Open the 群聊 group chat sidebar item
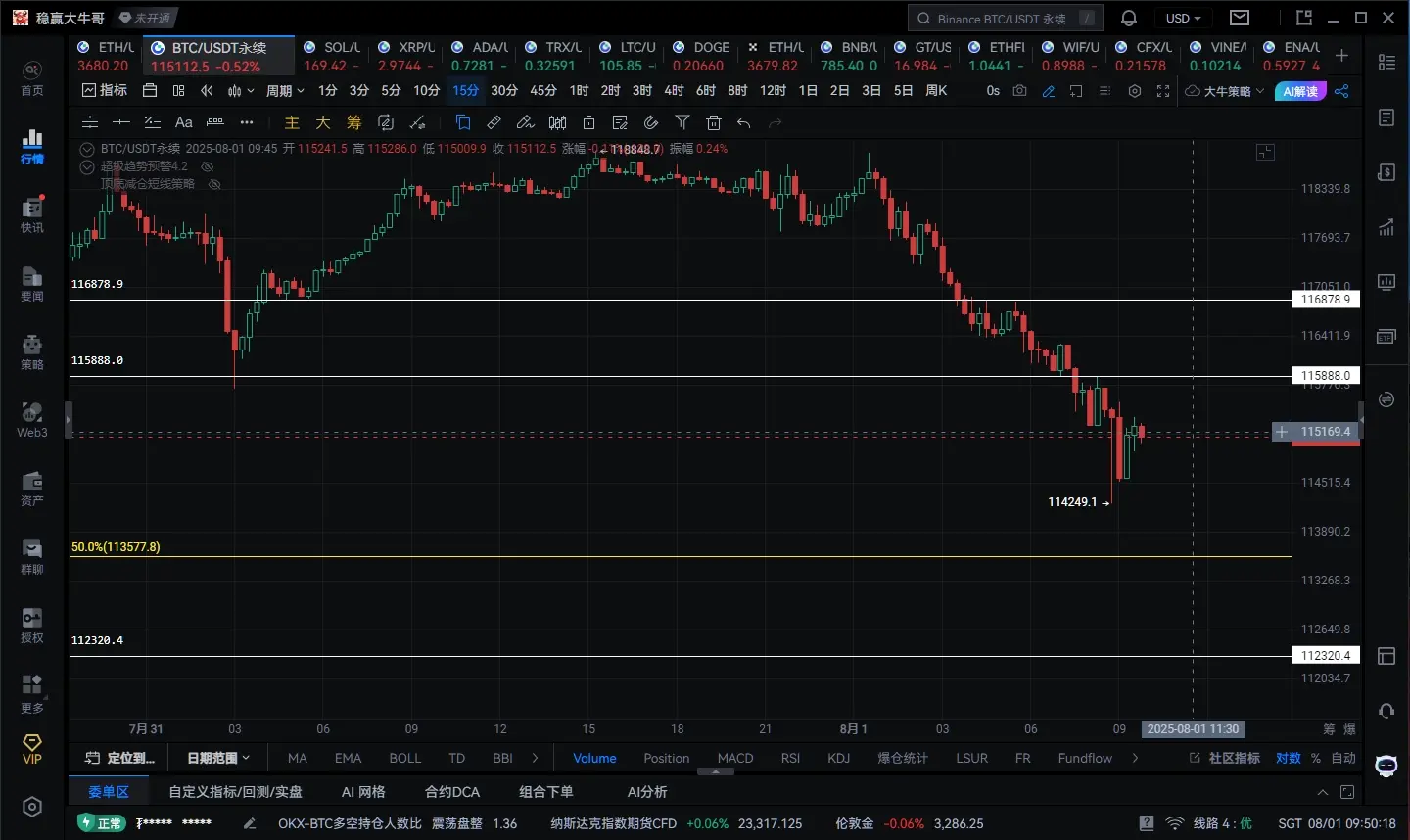1410x840 pixels. [x=32, y=557]
